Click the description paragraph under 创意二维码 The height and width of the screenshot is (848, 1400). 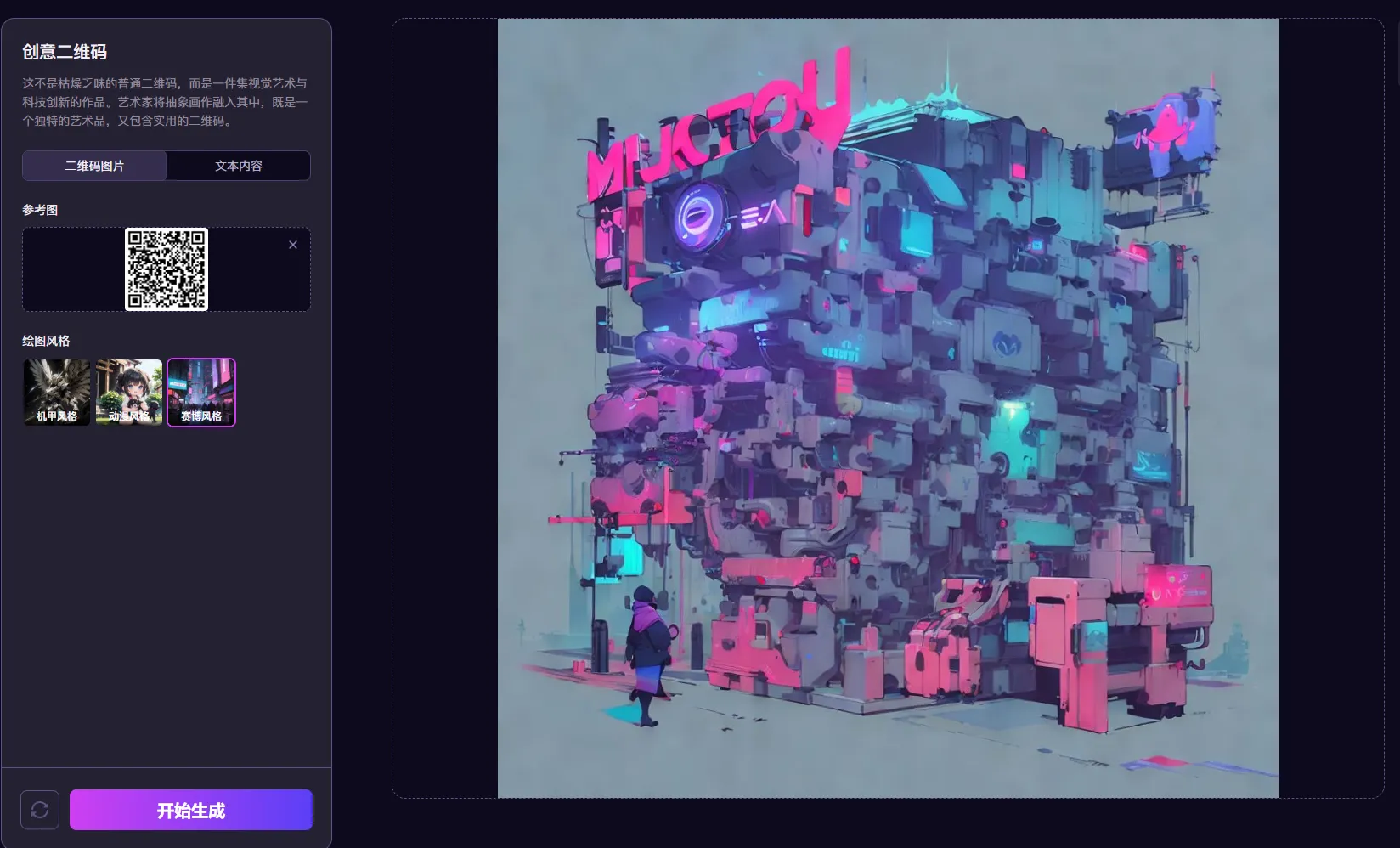[x=165, y=102]
